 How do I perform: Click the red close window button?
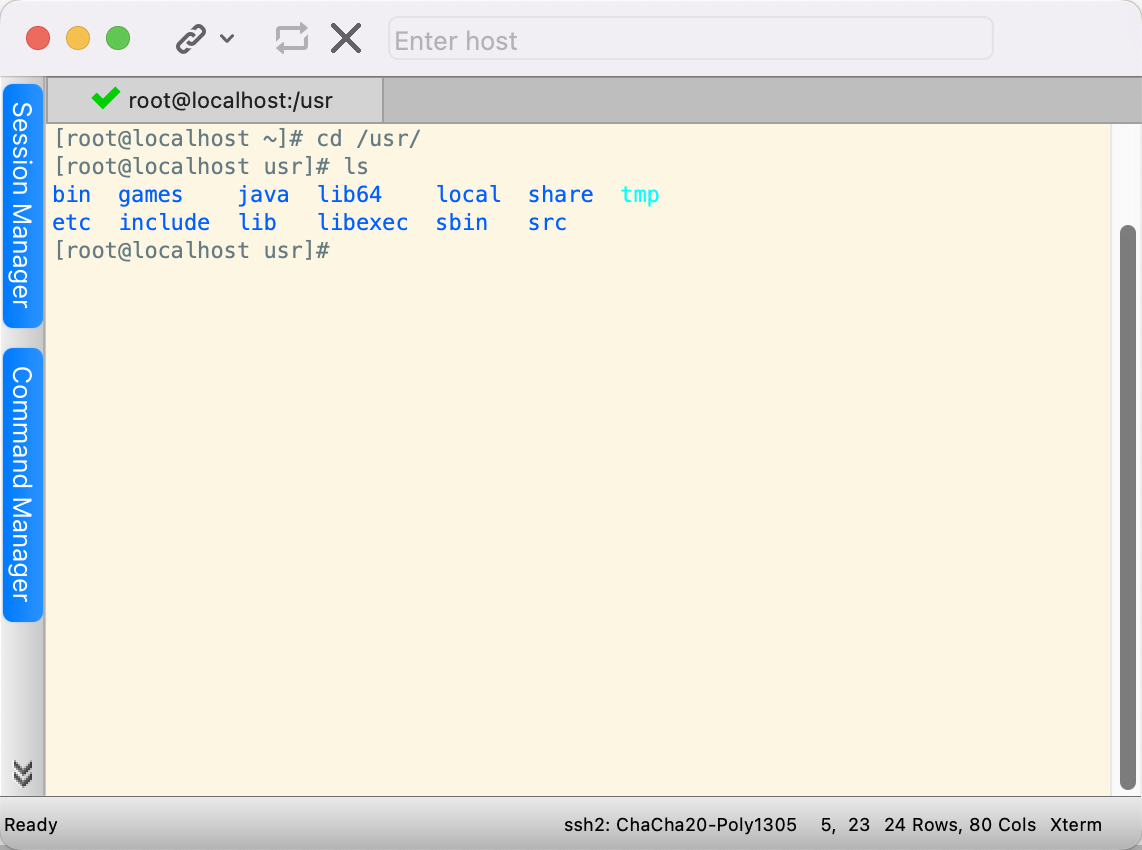pyautogui.click(x=38, y=39)
